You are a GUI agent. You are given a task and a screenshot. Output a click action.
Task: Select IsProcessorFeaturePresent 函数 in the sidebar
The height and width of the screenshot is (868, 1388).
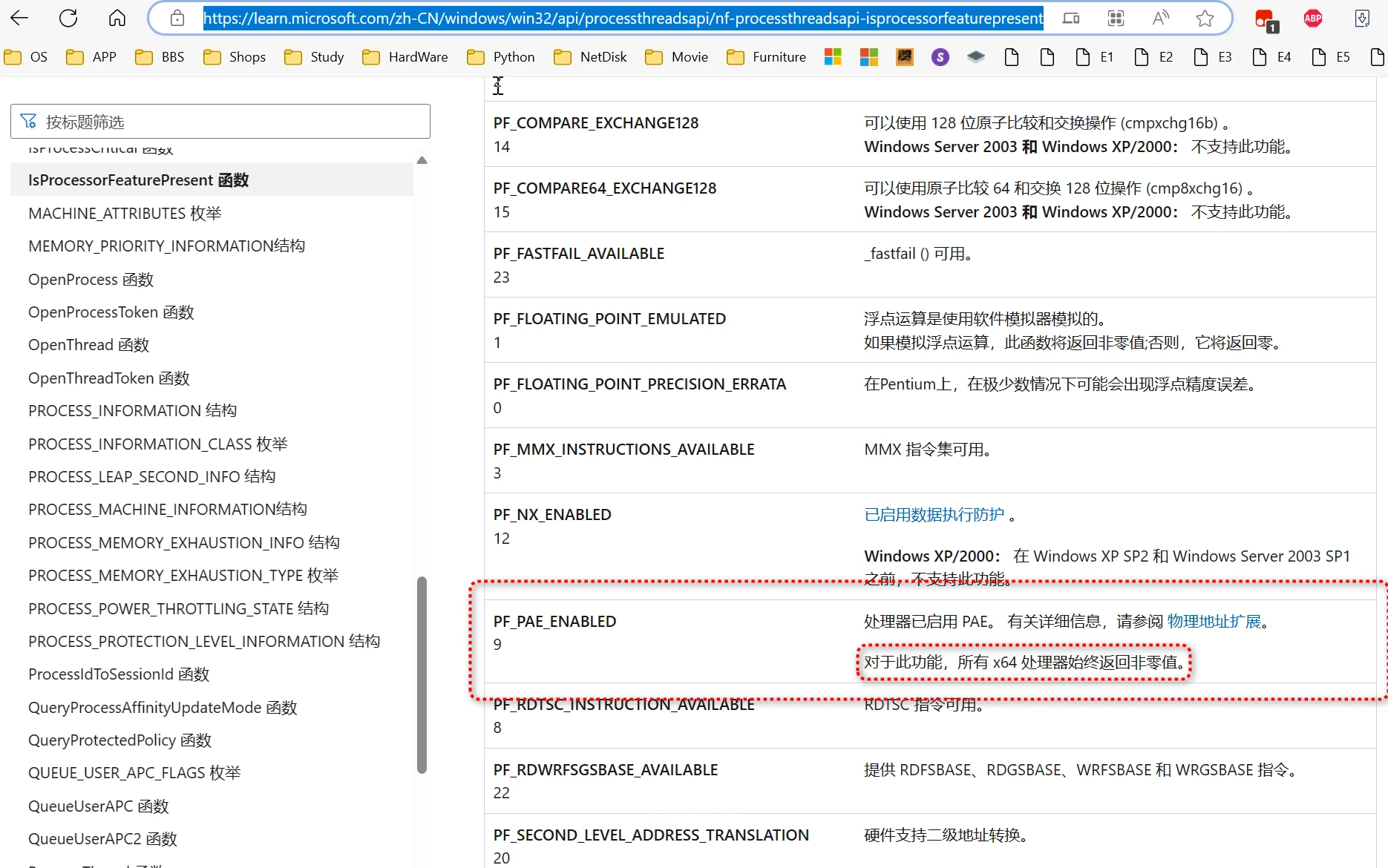(212, 180)
